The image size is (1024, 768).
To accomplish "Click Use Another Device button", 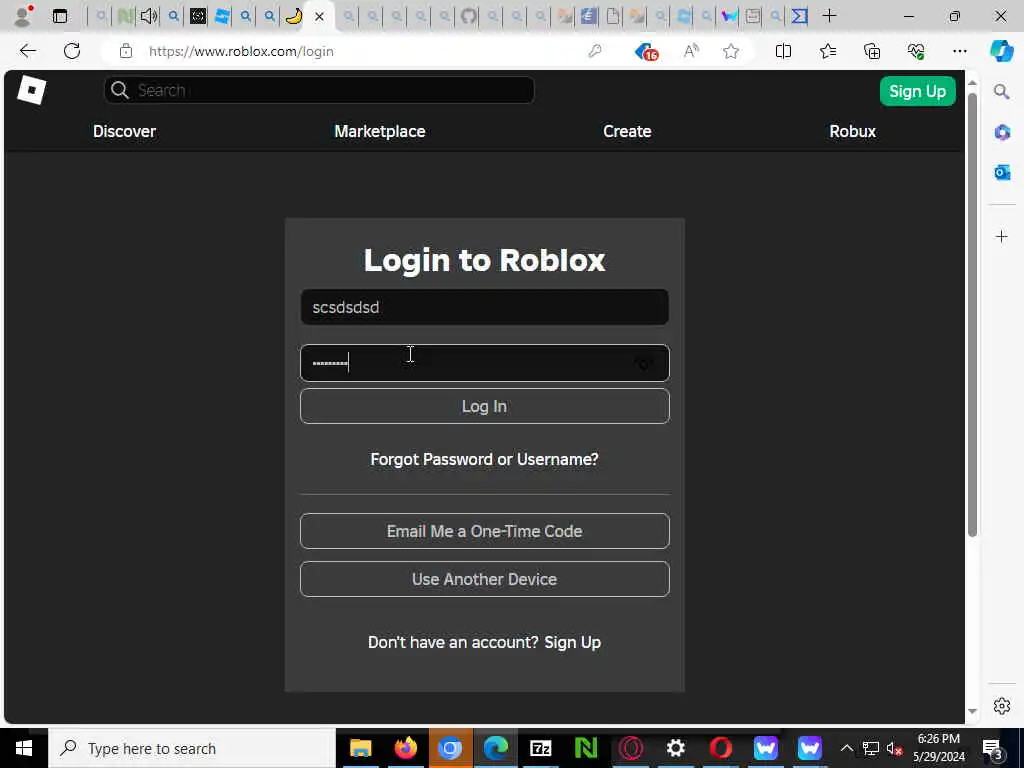I will 485,579.
